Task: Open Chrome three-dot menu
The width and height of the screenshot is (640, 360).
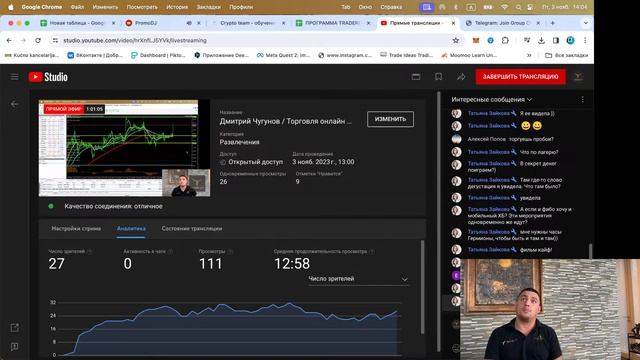Action: click(x=585, y=40)
